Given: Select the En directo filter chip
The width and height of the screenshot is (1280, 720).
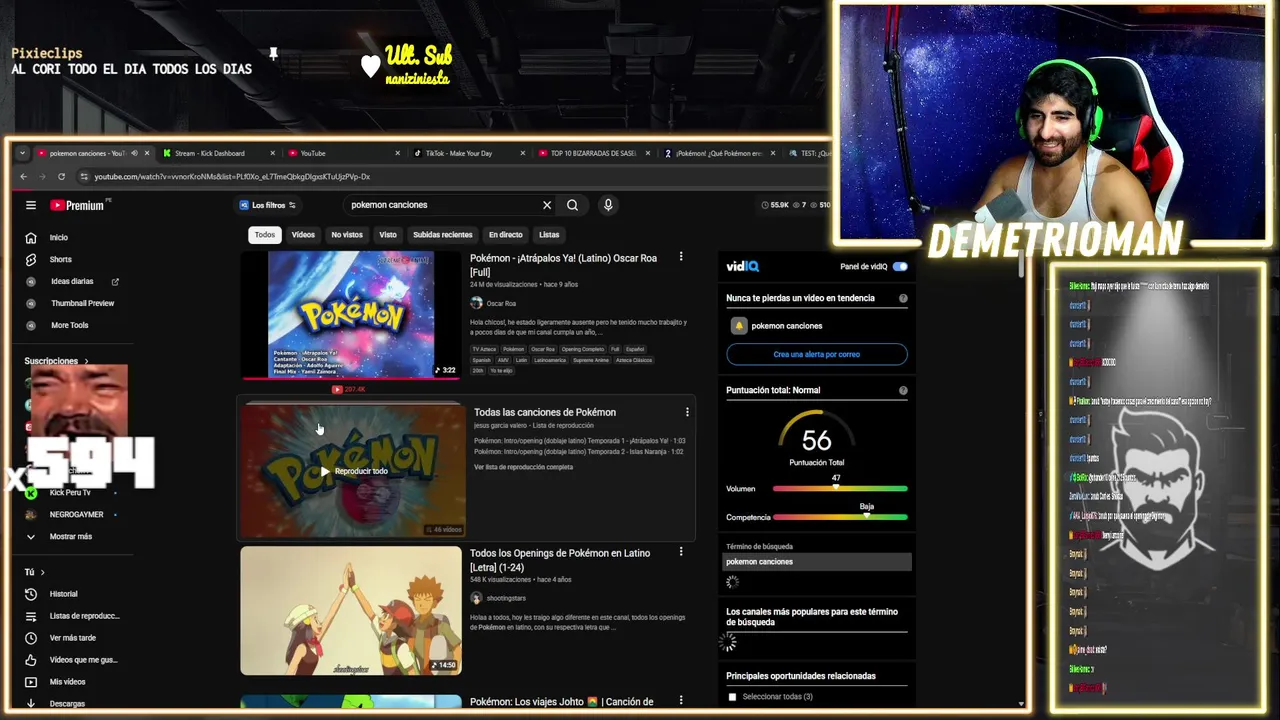Looking at the screenshot, I should [505, 235].
